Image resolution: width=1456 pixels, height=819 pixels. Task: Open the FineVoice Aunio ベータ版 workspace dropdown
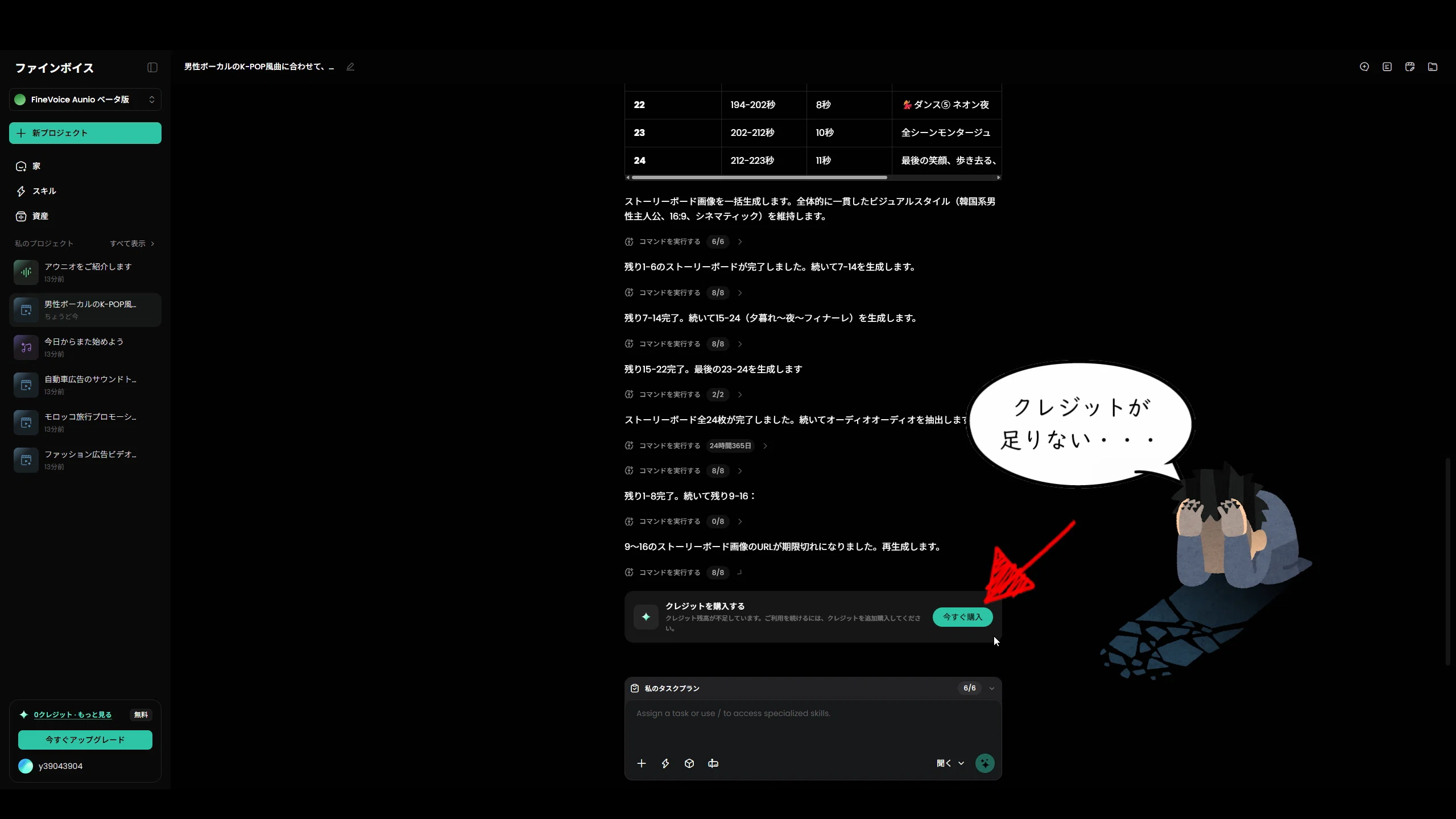click(x=85, y=100)
